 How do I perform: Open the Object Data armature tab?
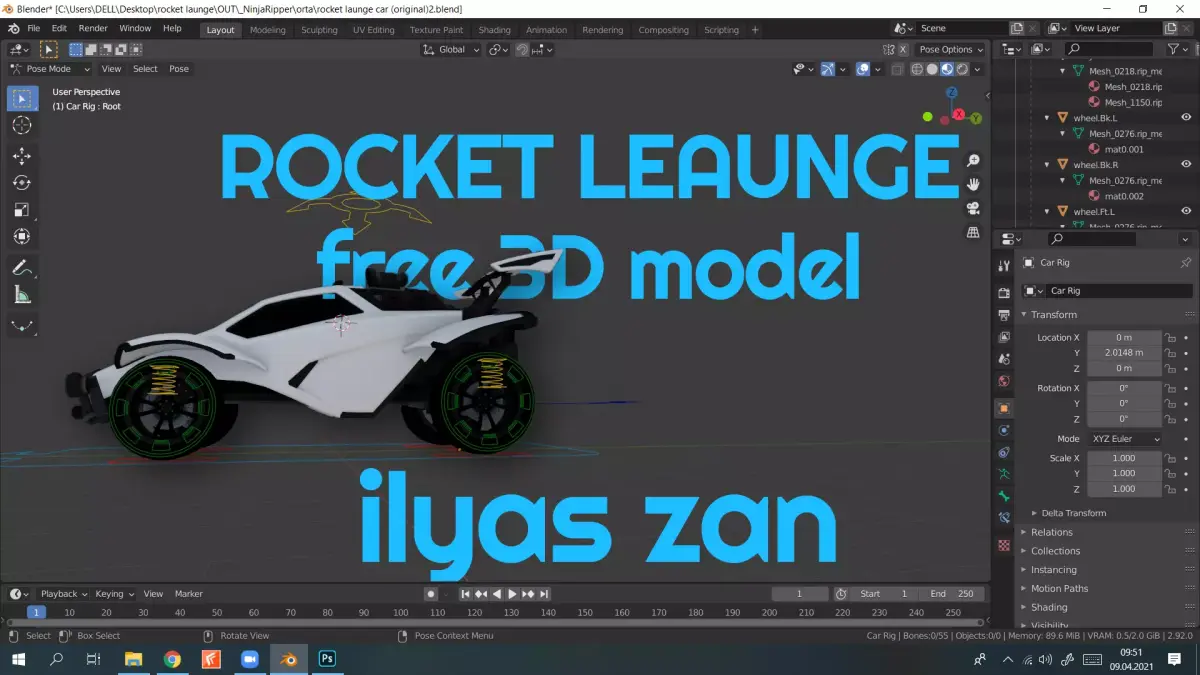(1004, 474)
